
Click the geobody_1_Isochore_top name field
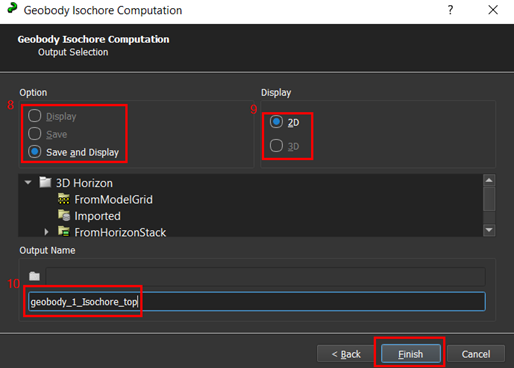pyautogui.click(x=257, y=302)
